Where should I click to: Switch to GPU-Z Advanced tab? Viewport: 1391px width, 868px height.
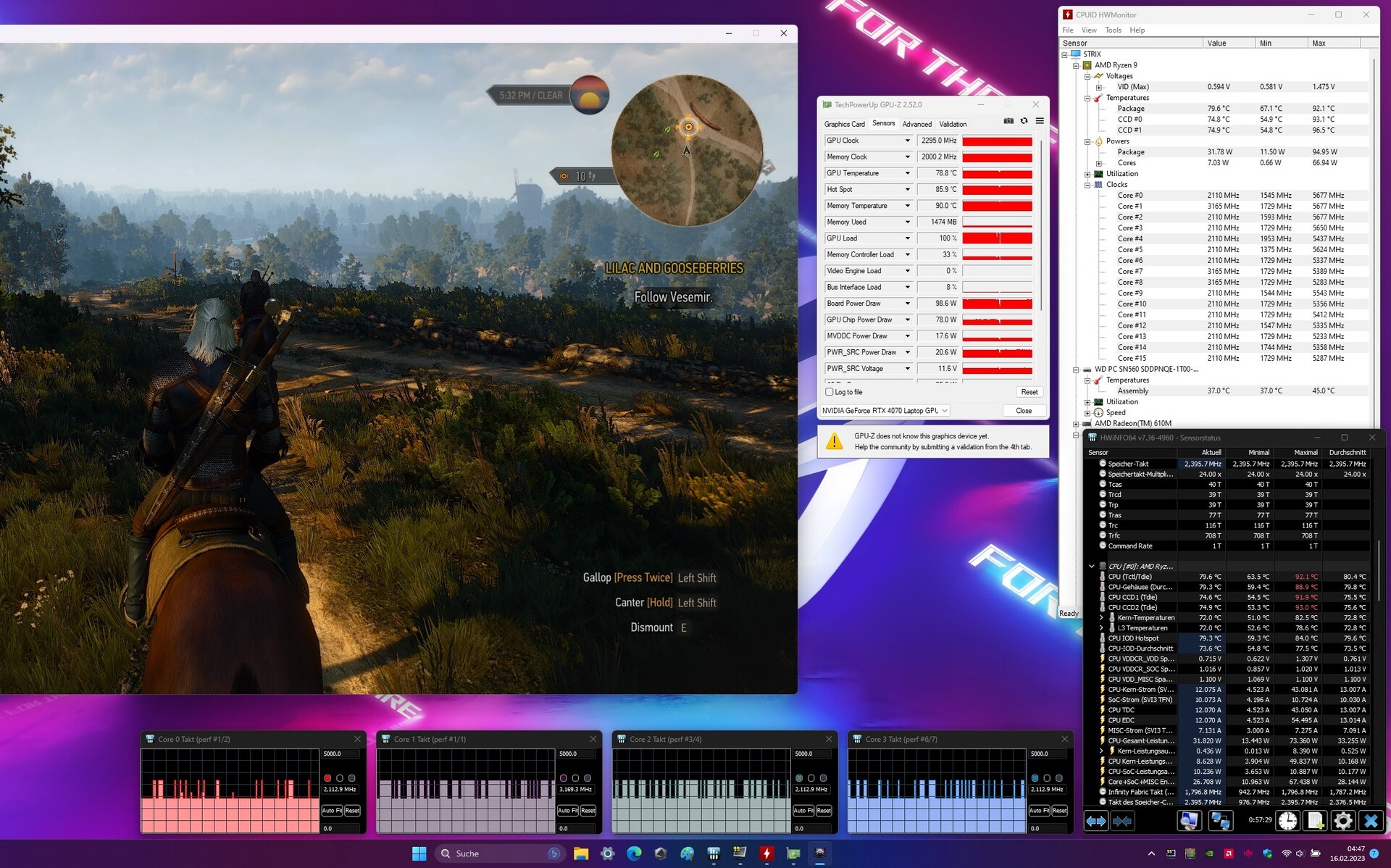pos(917,124)
